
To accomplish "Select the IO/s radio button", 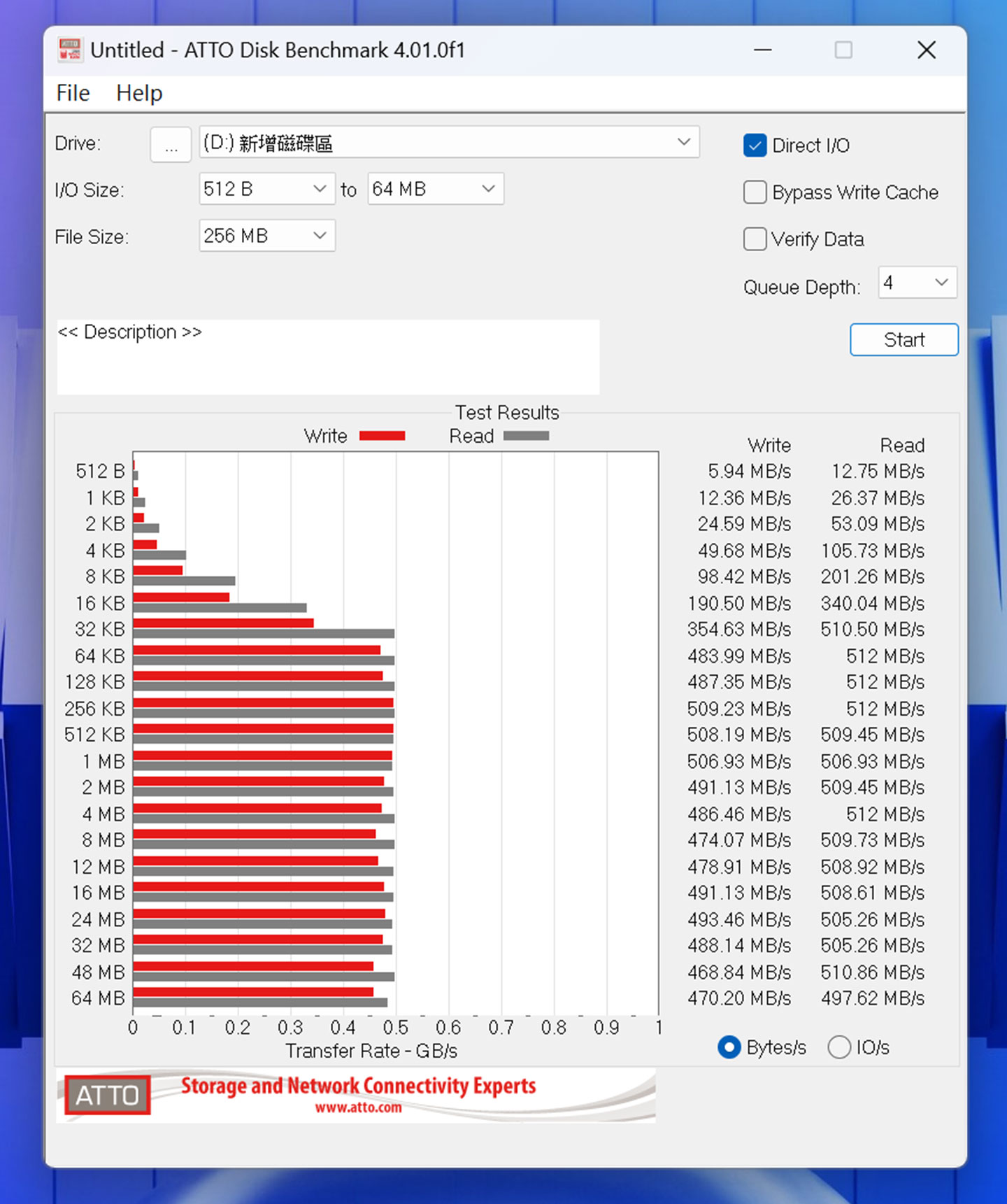I will [839, 1047].
